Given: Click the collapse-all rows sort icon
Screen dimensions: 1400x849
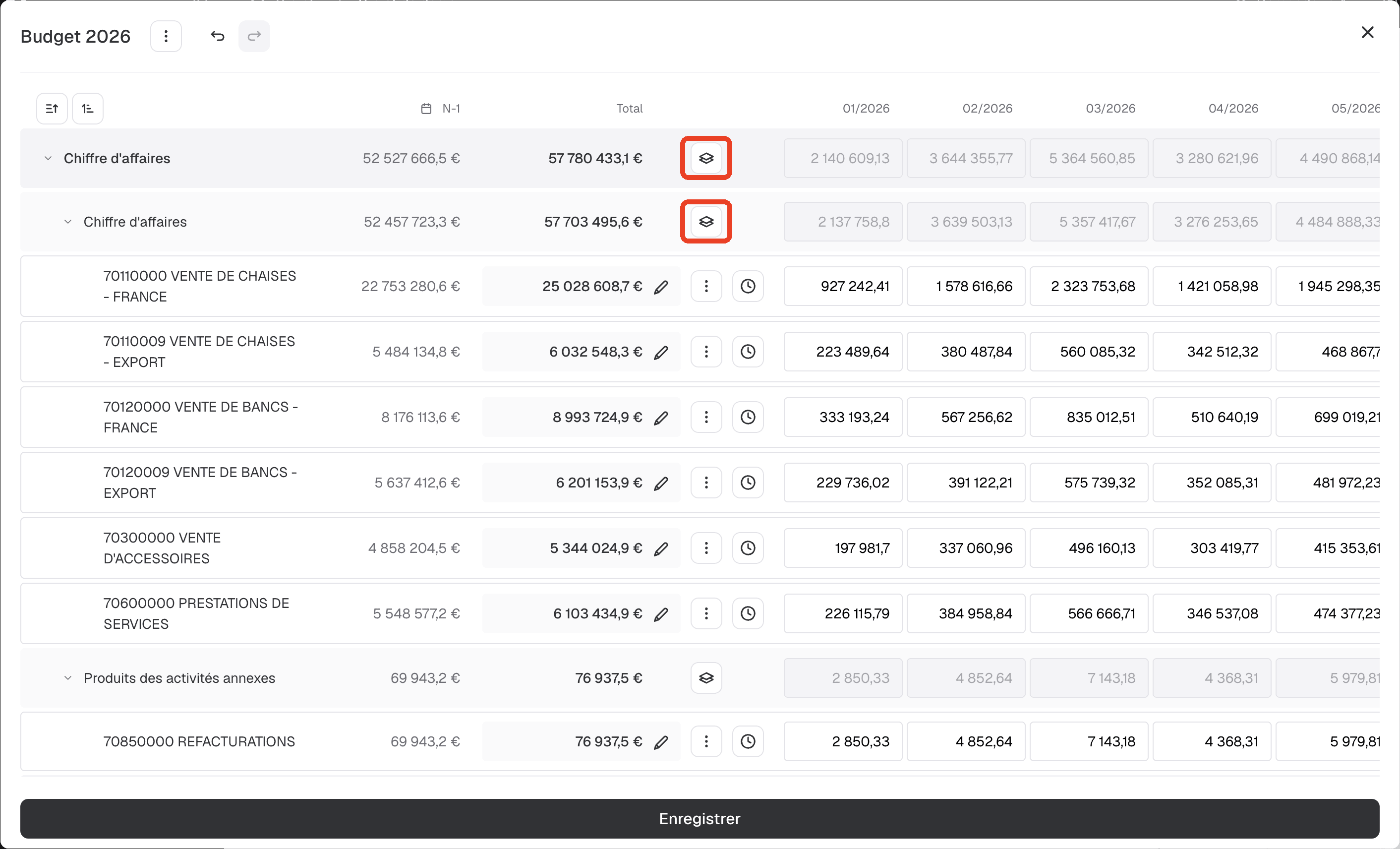Looking at the screenshot, I should [52, 109].
